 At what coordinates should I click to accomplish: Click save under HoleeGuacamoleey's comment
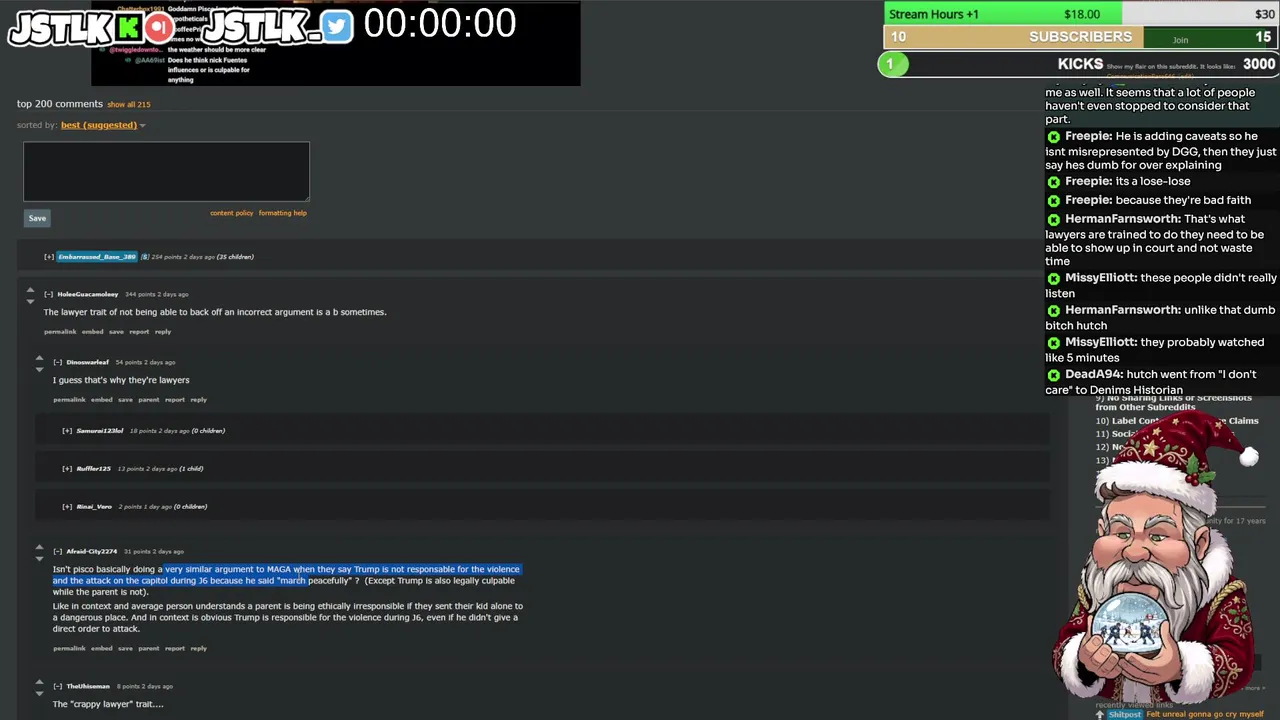pyautogui.click(x=116, y=332)
